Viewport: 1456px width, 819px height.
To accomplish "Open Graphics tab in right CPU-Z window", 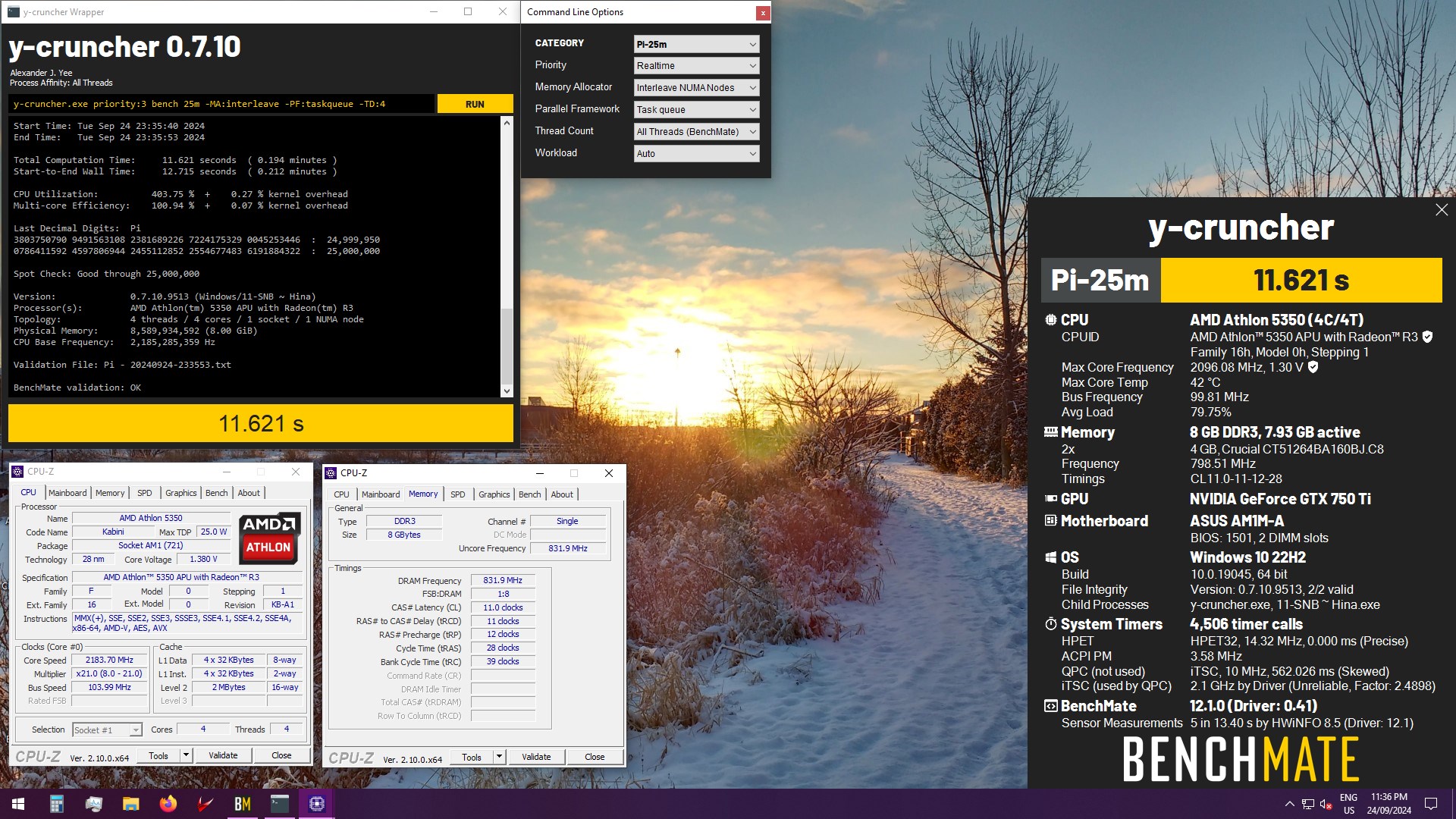I will [x=494, y=494].
